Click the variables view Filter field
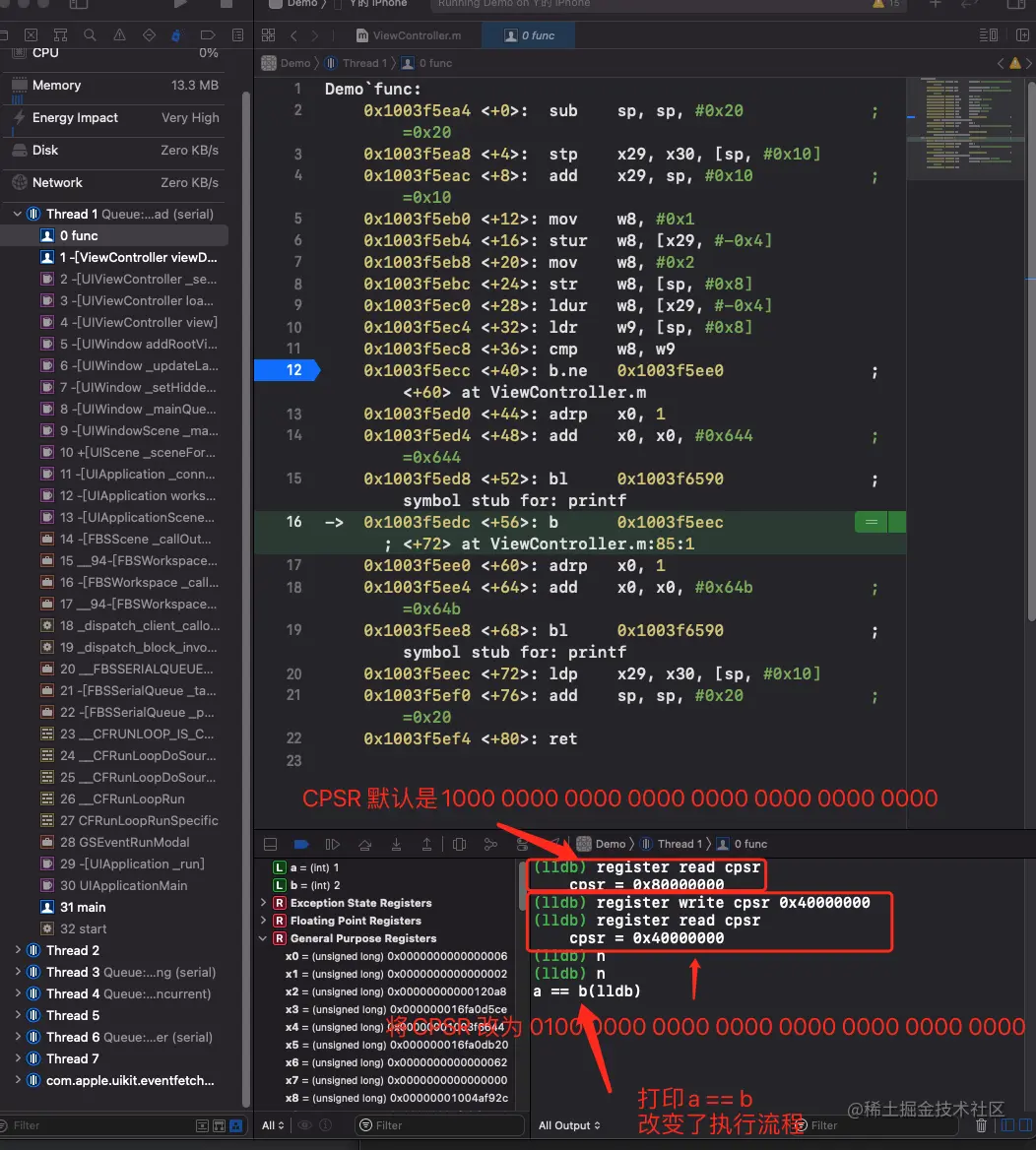The width and height of the screenshot is (1036, 1150). [439, 1125]
